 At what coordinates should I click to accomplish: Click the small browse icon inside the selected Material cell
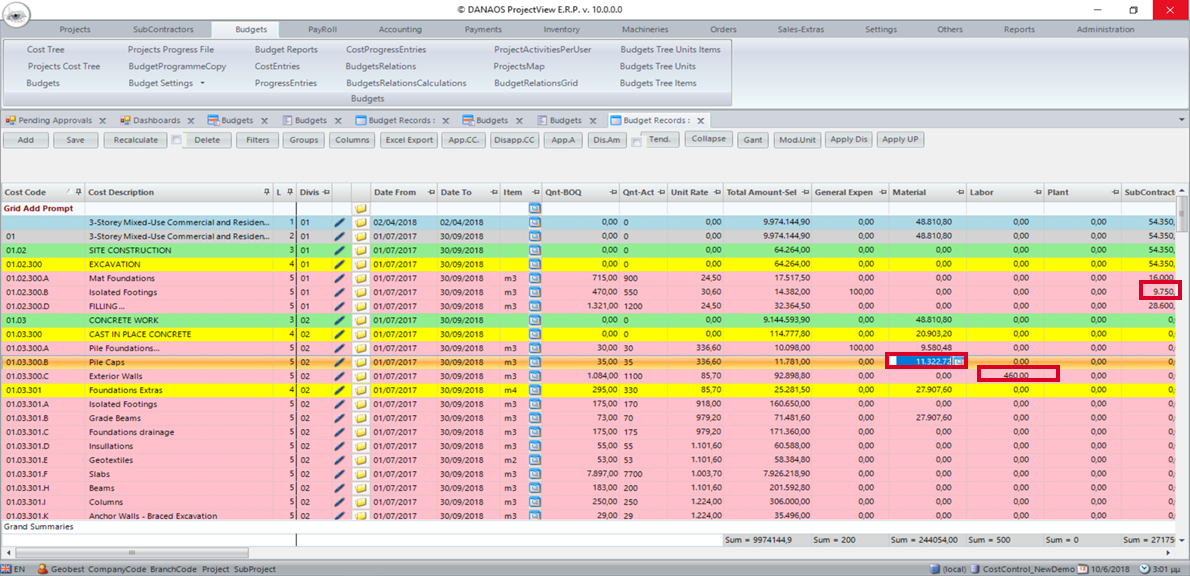[x=959, y=361]
